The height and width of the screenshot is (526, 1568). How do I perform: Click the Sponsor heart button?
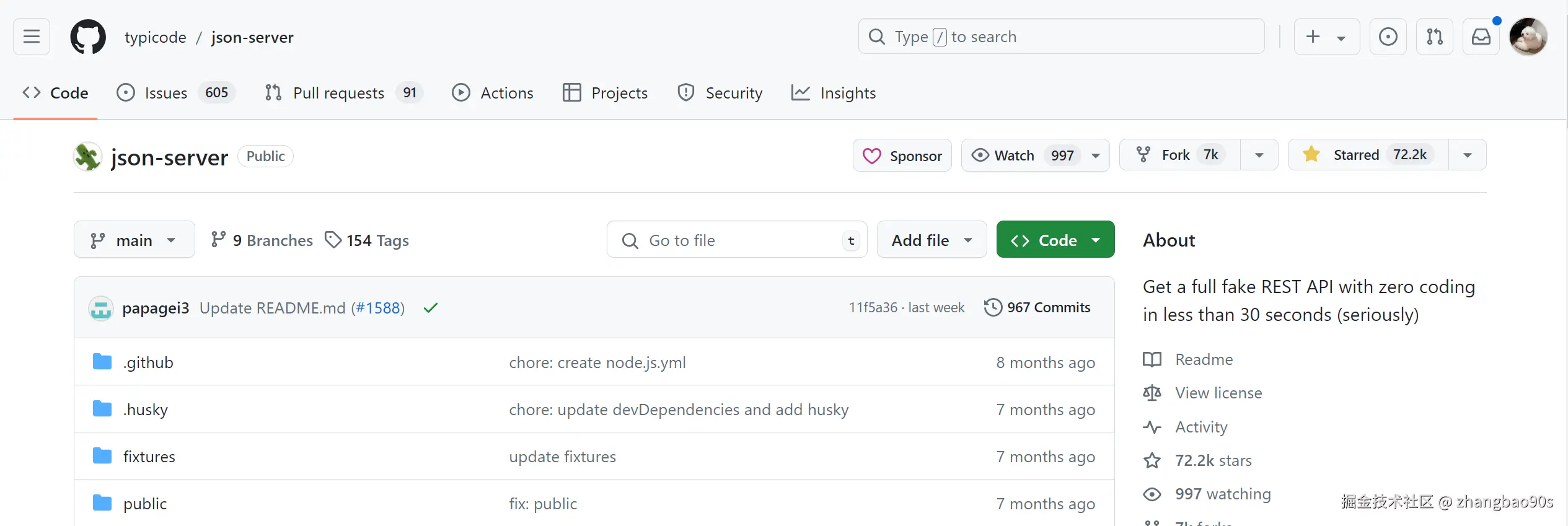point(902,156)
